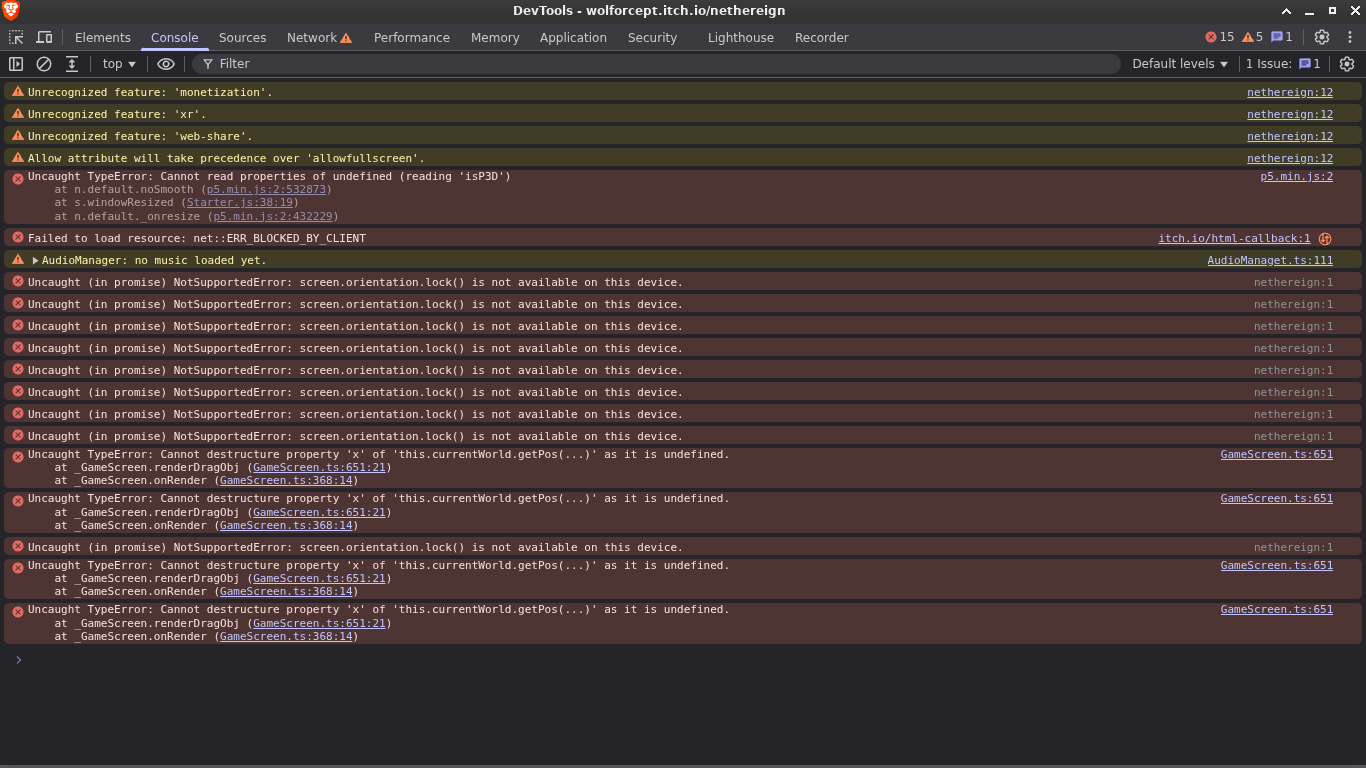This screenshot has width=1366, height=768.
Task: Toggle the device toolbar icon
Action: [44, 37]
